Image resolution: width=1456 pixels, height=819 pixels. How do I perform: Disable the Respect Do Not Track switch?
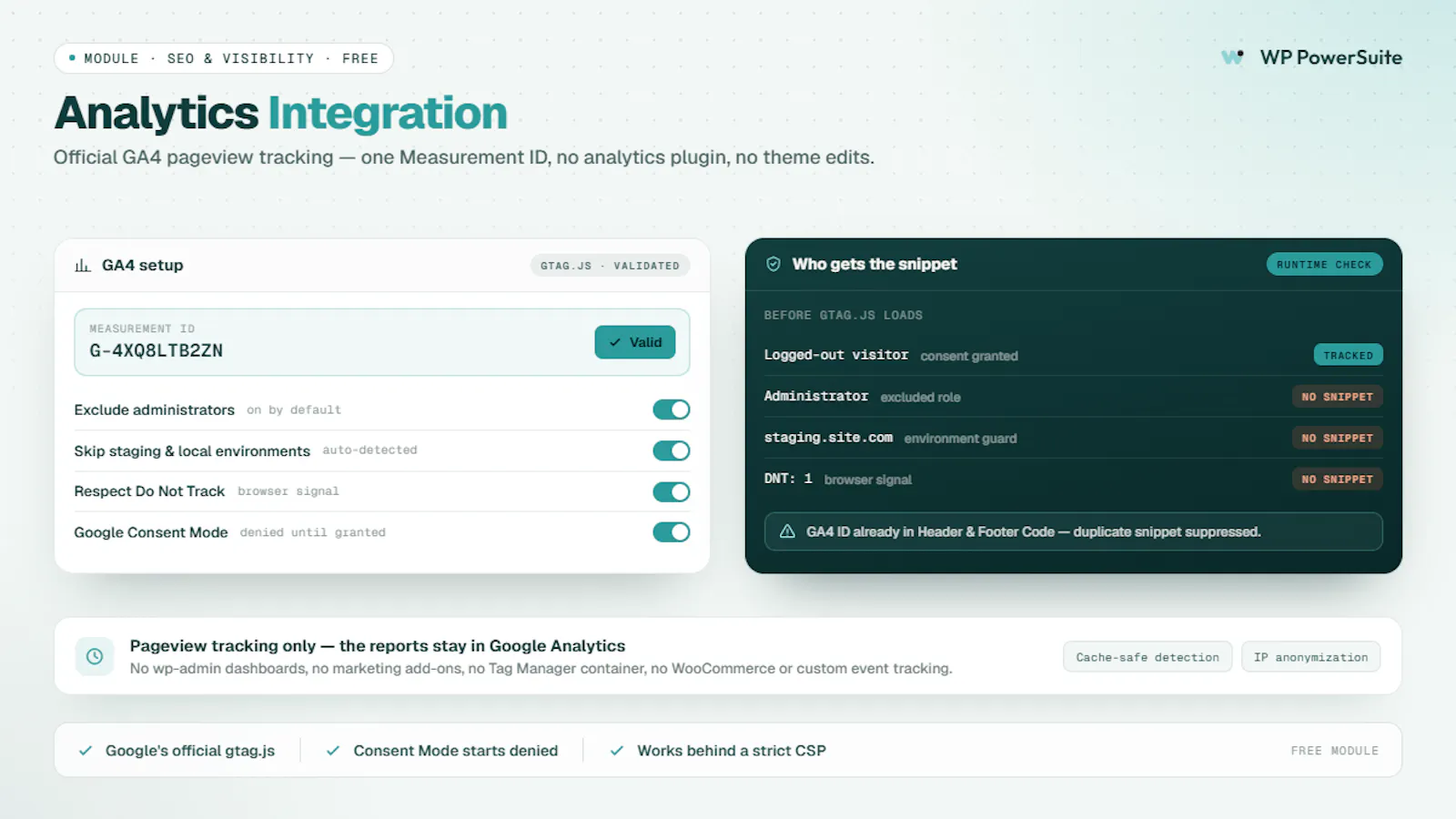tap(672, 491)
